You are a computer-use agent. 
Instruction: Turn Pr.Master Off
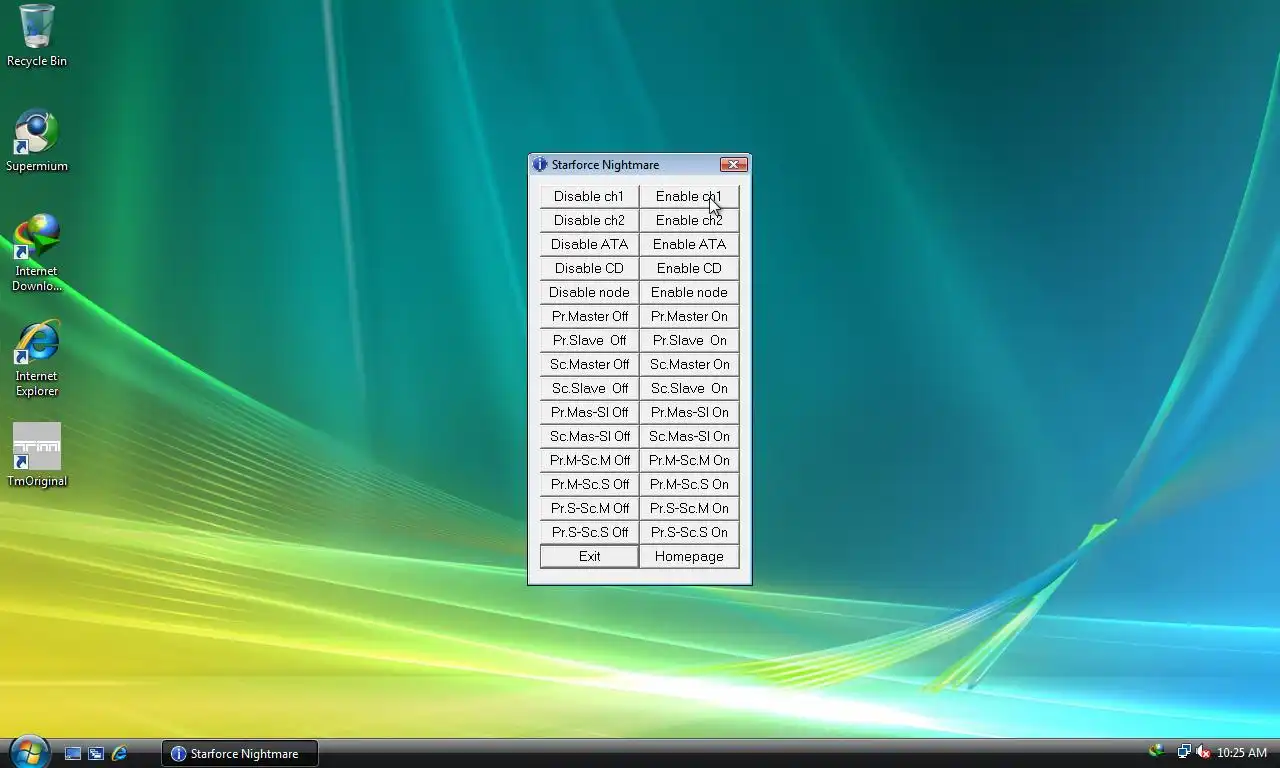[x=589, y=316]
